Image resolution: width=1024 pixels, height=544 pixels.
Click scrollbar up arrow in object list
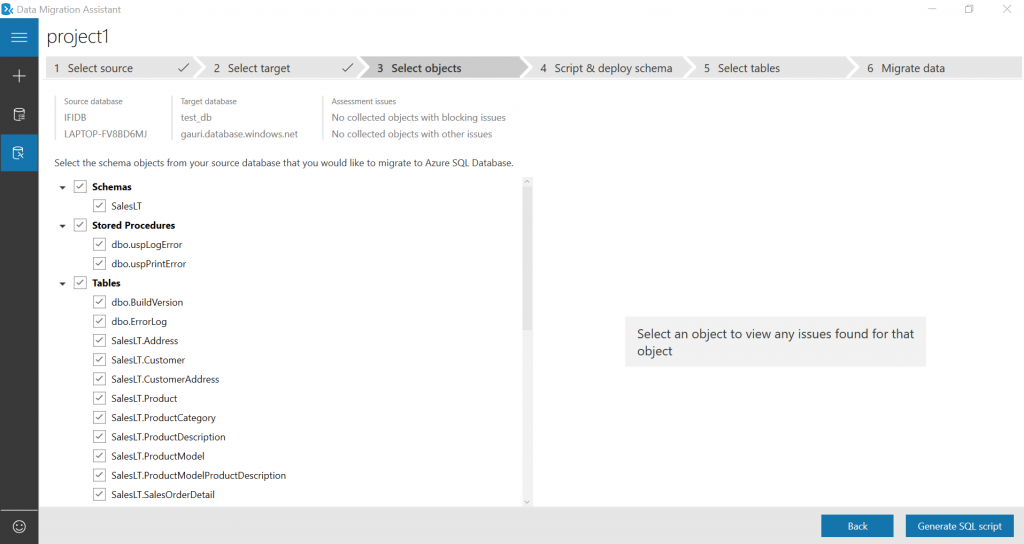(528, 182)
